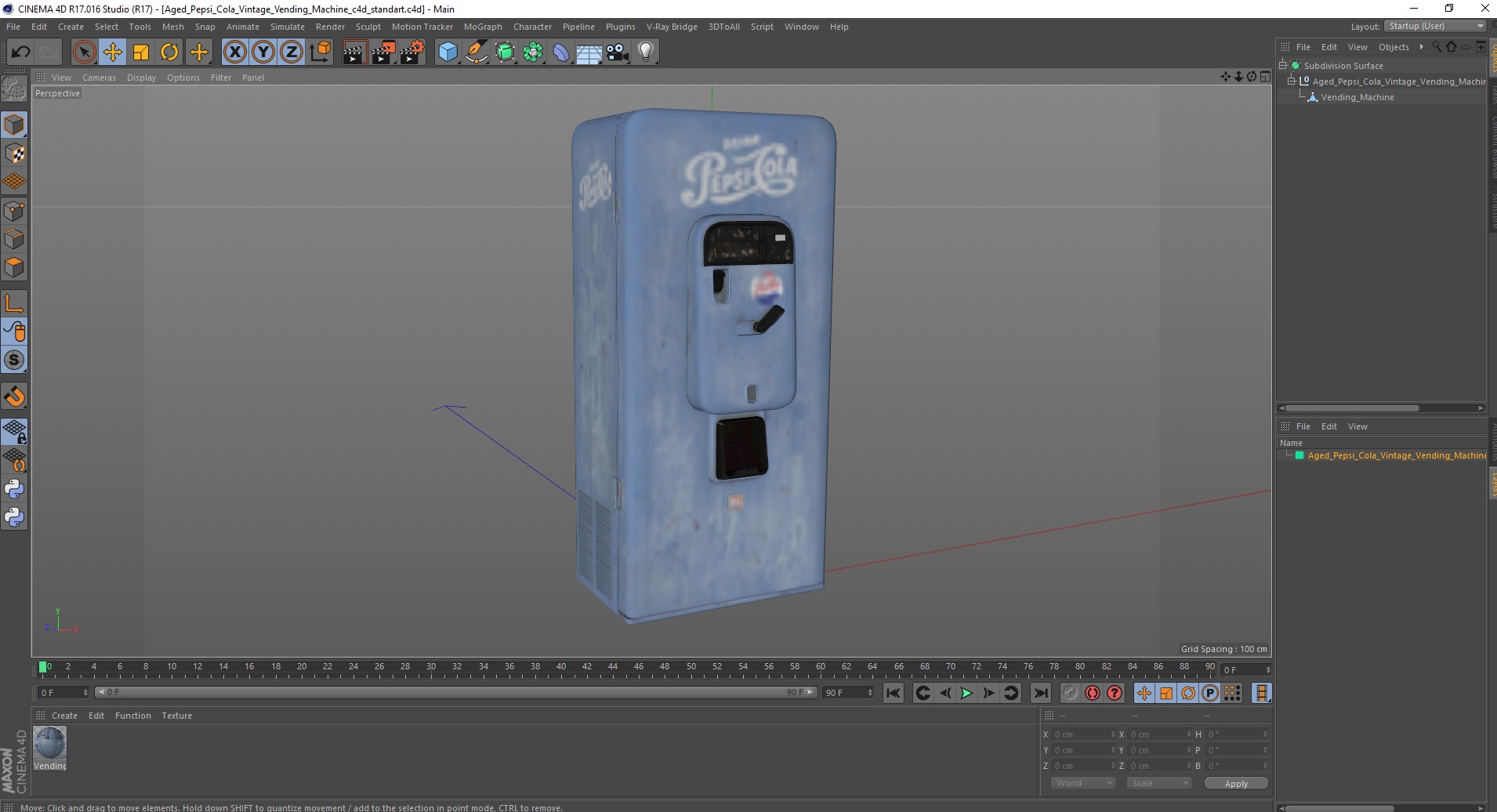Click record active objects button
This screenshot has width=1497, height=812.
pyautogui.click(x=1070, y=693)
